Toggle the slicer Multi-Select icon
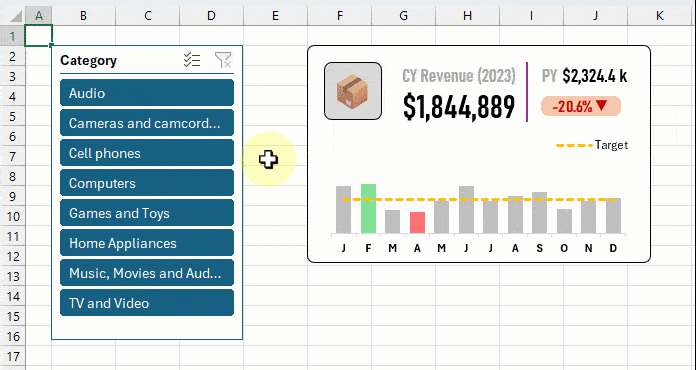 192,60
